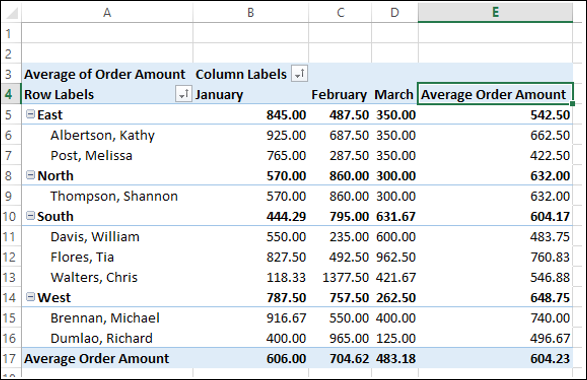
Task: Select column B header
Action: [251, 13]
